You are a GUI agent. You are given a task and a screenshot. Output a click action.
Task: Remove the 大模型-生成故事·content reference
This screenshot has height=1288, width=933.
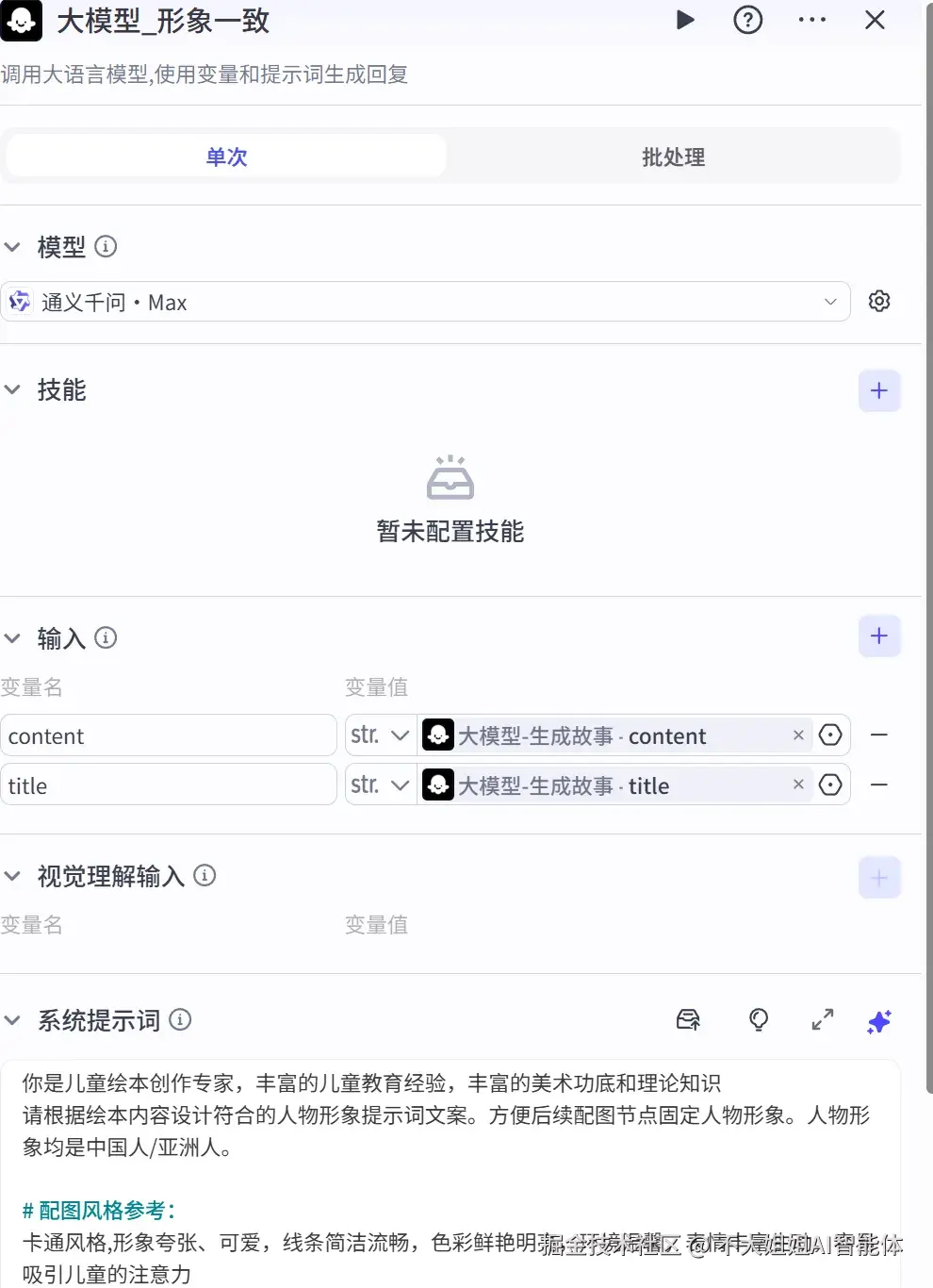[798, 735]
